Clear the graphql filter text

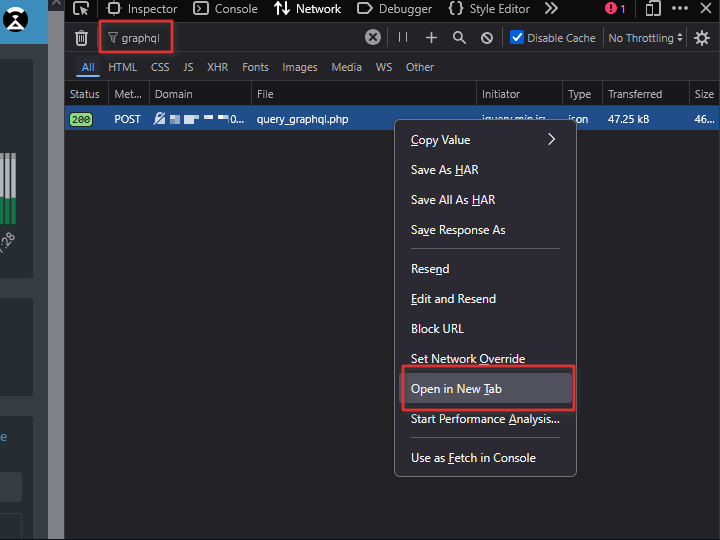(x=372, y=38)
